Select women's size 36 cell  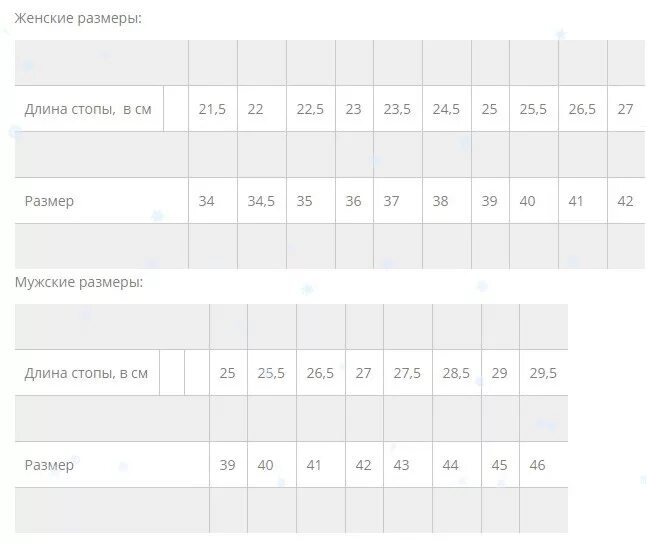353,201
